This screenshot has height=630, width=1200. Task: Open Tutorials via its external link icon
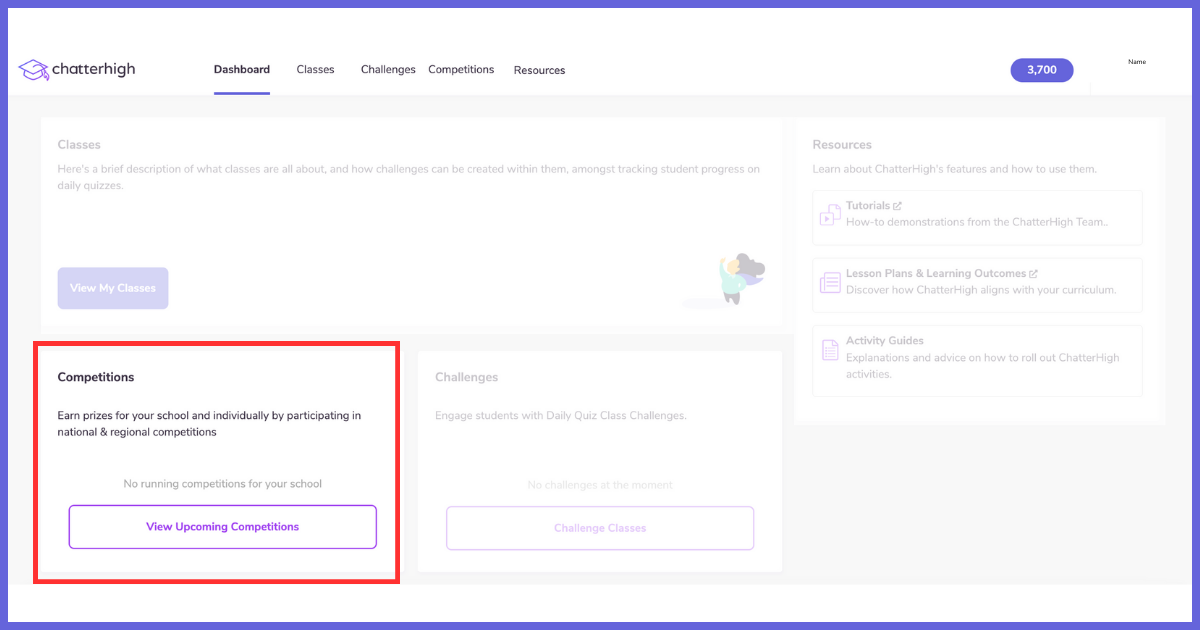[x=897, y=205]
